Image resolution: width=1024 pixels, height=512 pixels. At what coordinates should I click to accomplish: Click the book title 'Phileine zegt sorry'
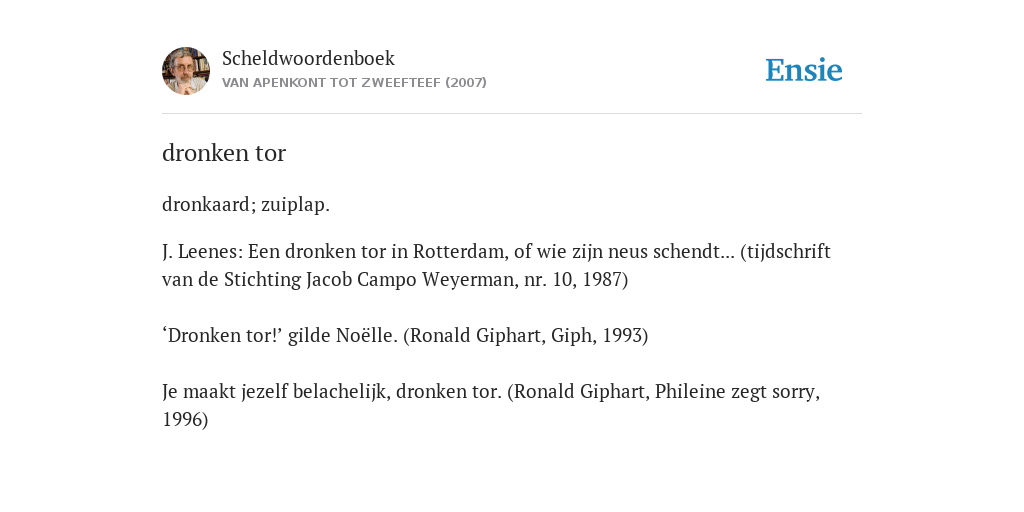735,392
